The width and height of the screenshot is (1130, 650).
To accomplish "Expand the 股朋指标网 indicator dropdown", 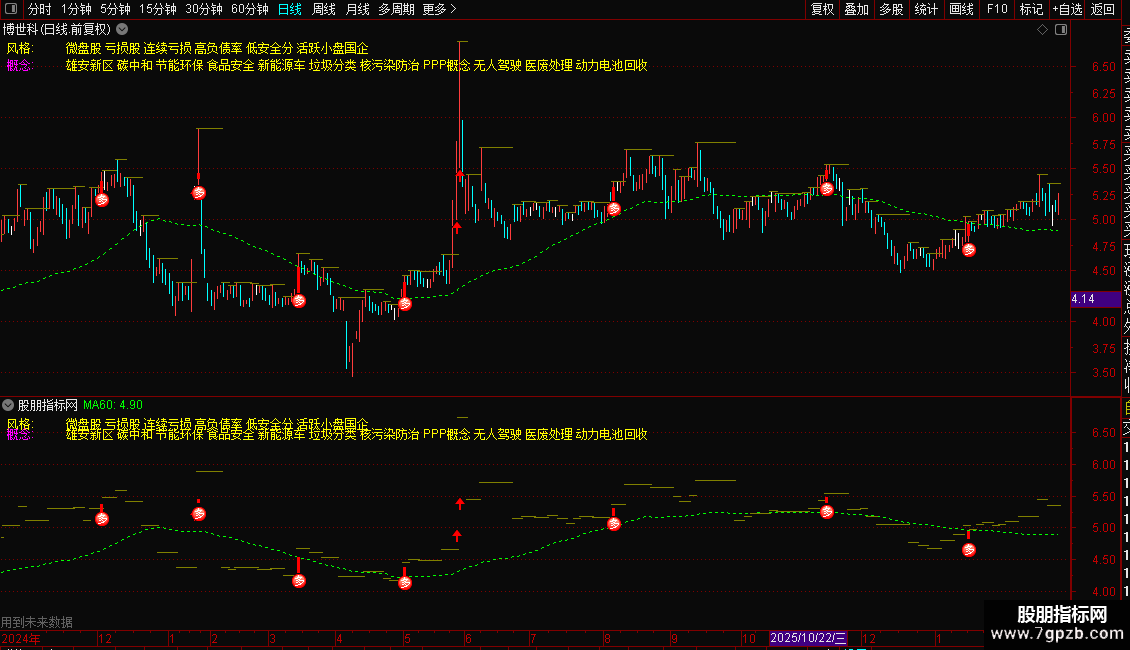I will coord(8,405).
